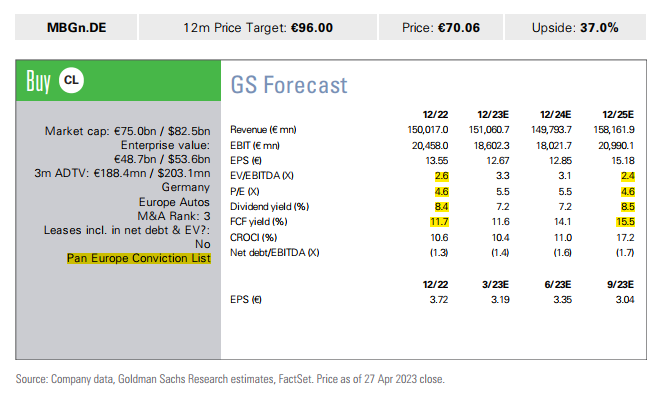
Task: Click the Source footnote text
Action: 230,379
